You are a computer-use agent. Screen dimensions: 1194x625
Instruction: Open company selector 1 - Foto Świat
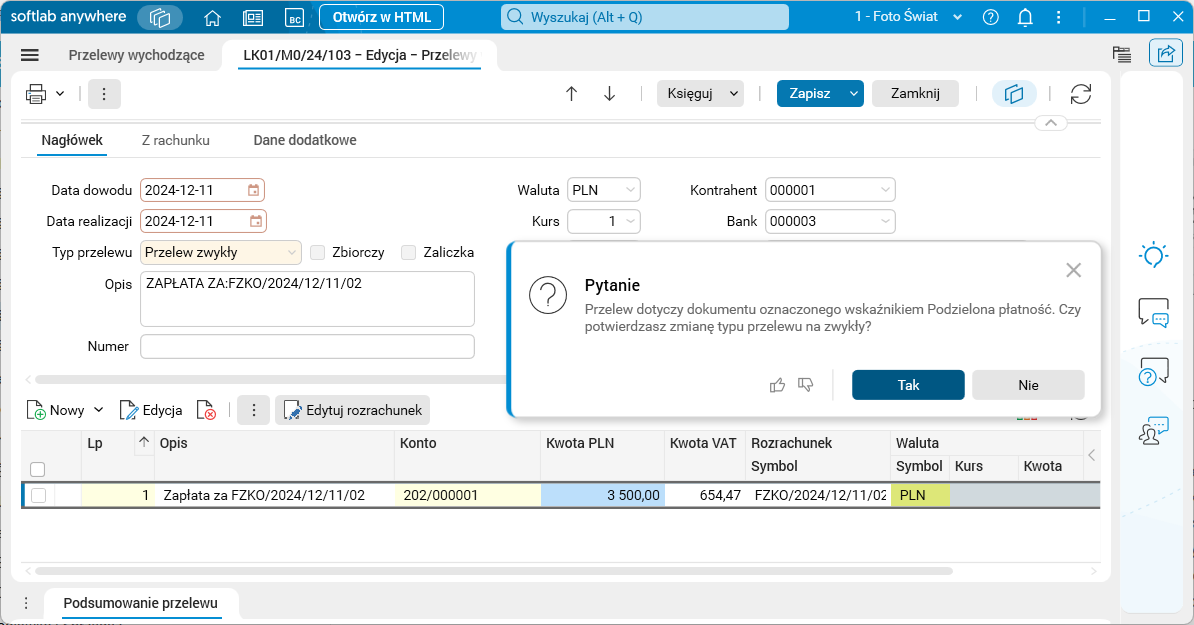click(x=908, y=17)
